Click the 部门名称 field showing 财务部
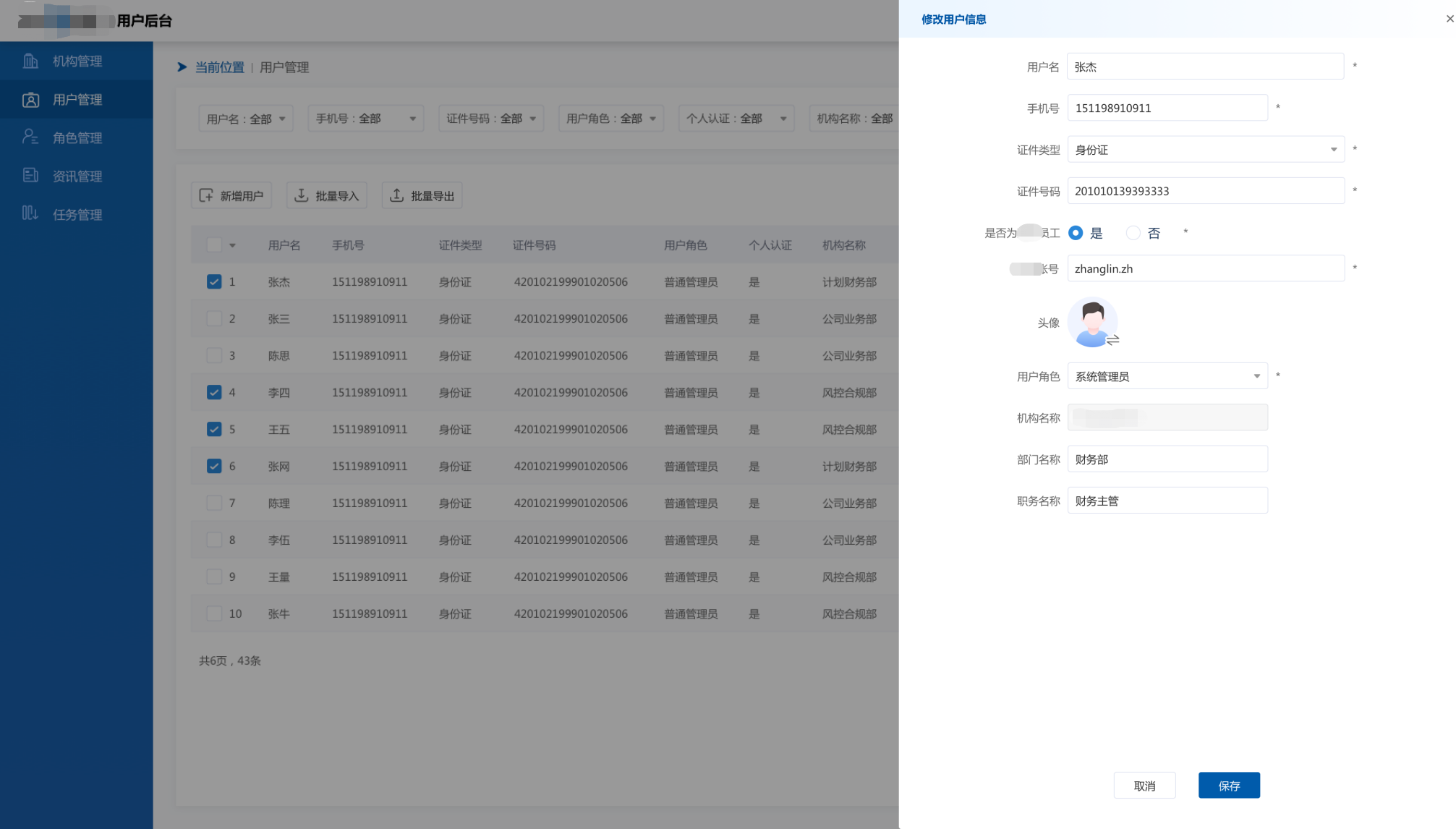Screen dimensions: 1456x829 [1167, 459]
